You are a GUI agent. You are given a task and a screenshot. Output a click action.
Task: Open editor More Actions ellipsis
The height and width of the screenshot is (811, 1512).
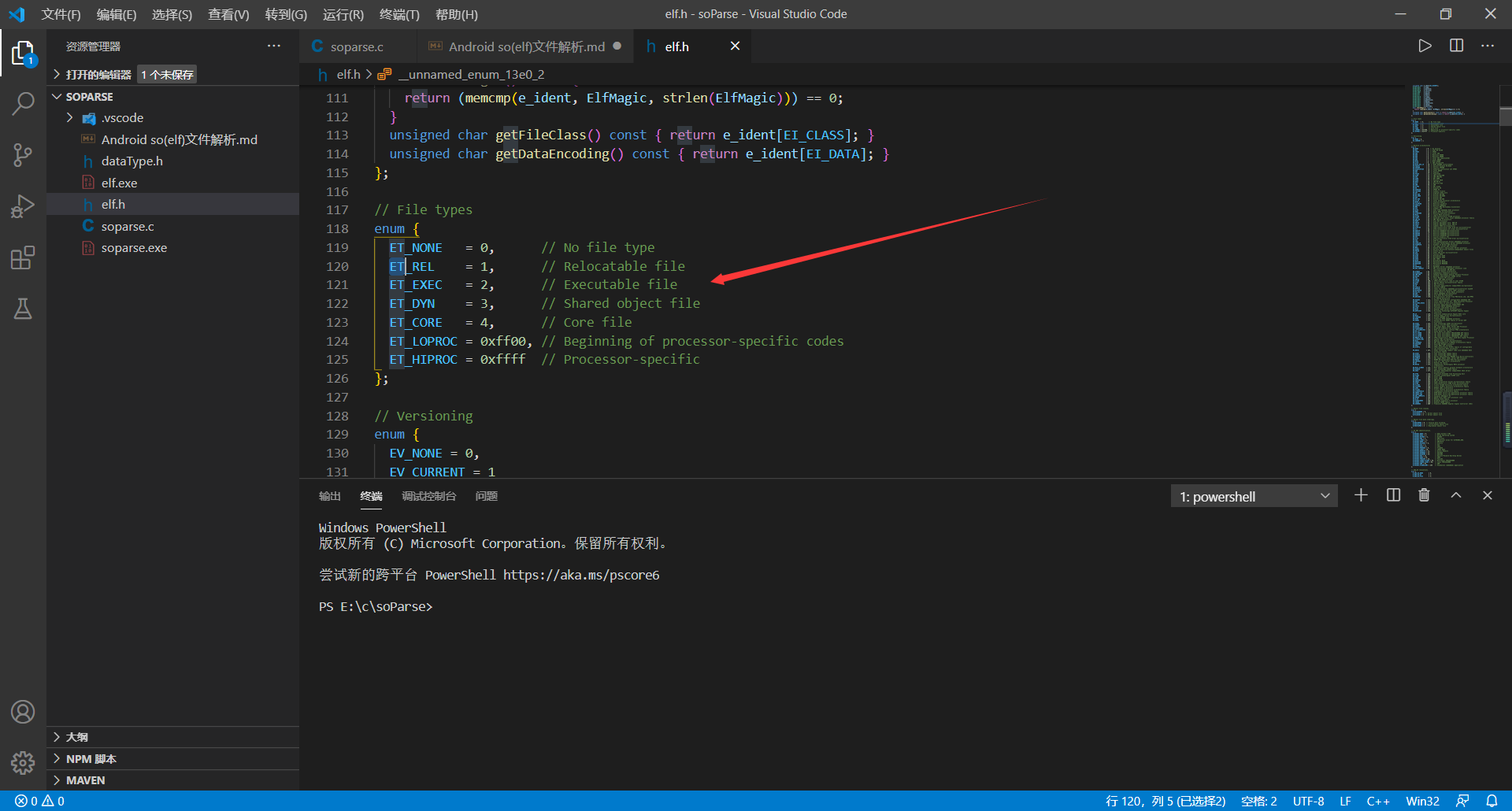coord(1487,46)
